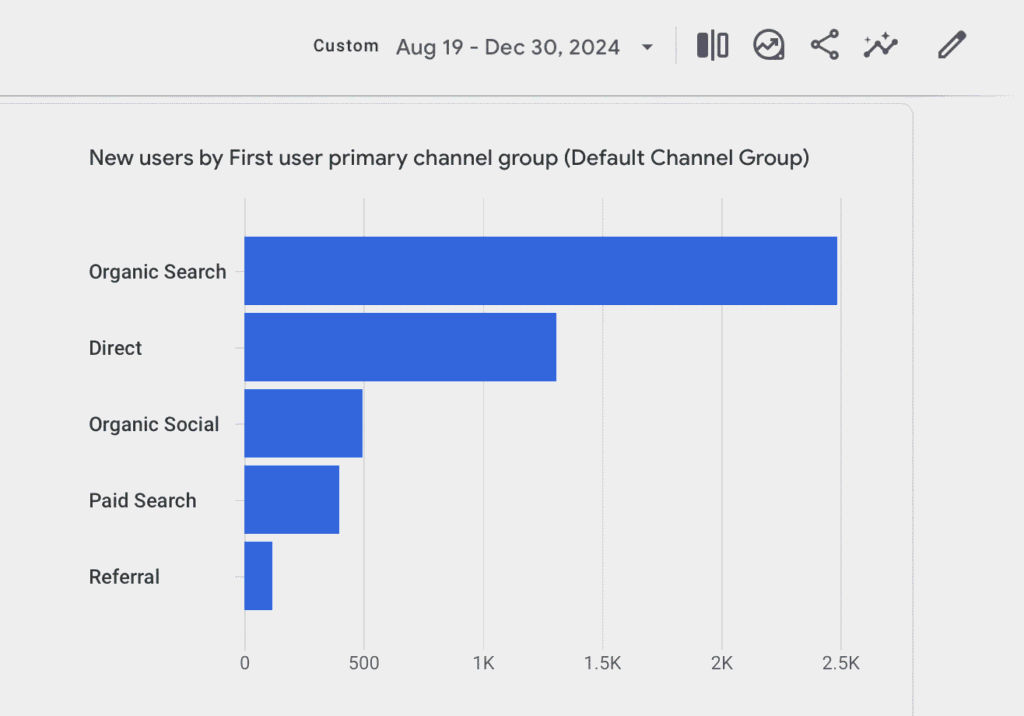Click the customize report snapshot icon
The image size is (1024, 716).
pos(769,46)
